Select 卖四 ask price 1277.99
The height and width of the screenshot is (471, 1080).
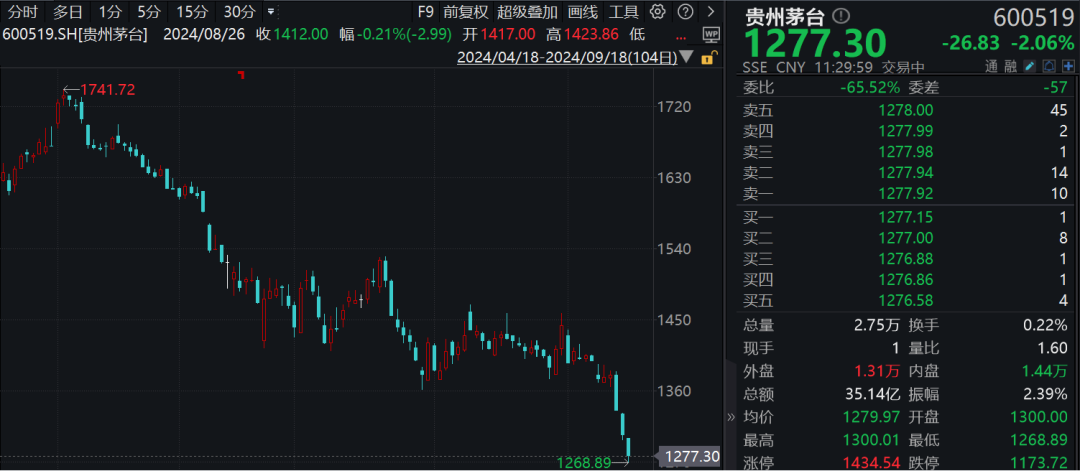click(906, 131)
